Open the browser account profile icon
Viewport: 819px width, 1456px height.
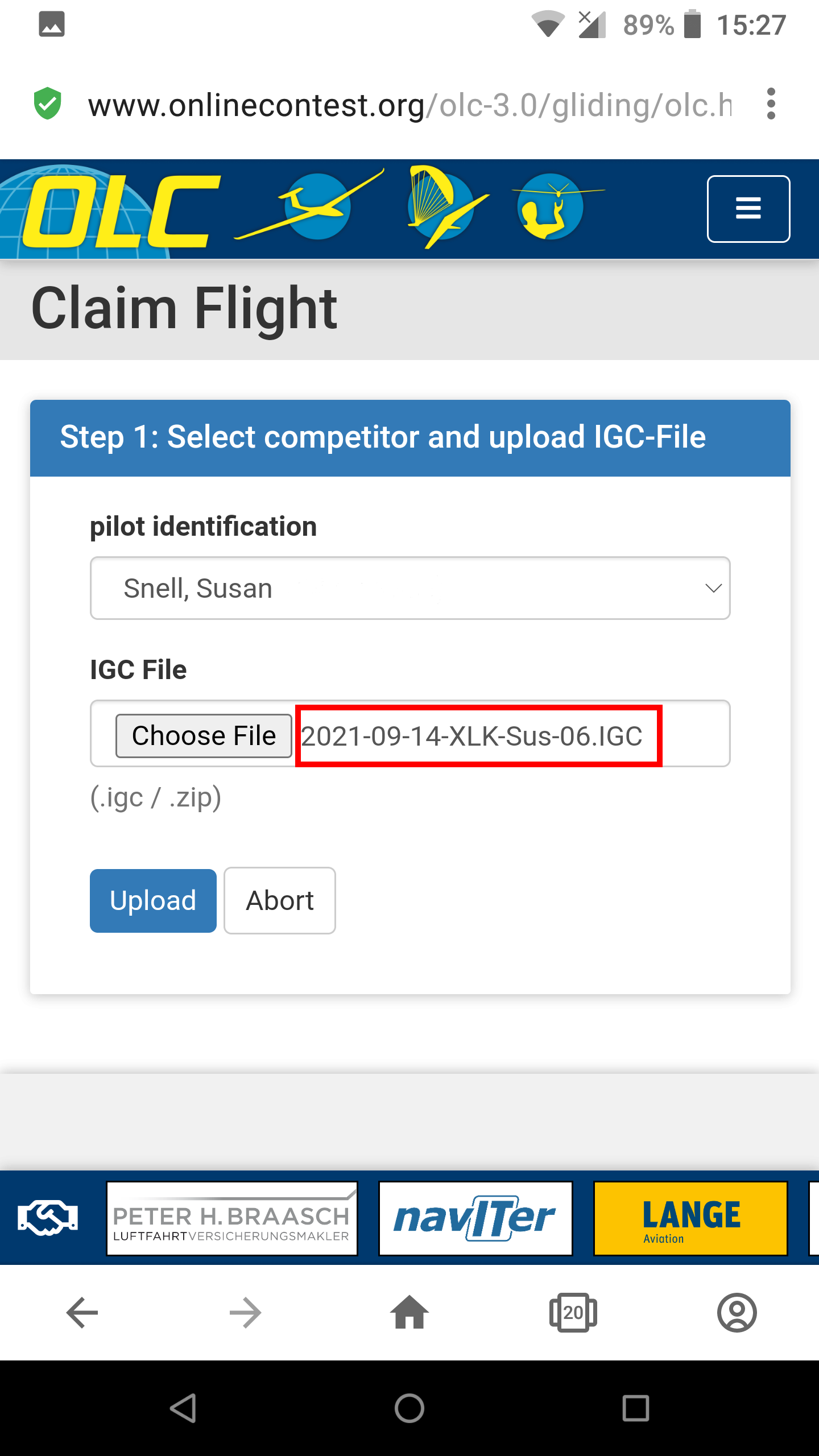[737, 1313]
